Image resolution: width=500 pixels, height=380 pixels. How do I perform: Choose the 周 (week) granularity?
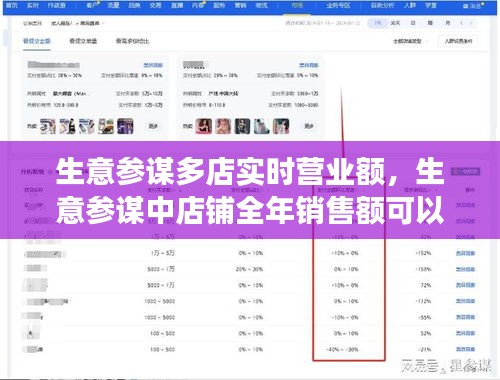tap(430, 23)
